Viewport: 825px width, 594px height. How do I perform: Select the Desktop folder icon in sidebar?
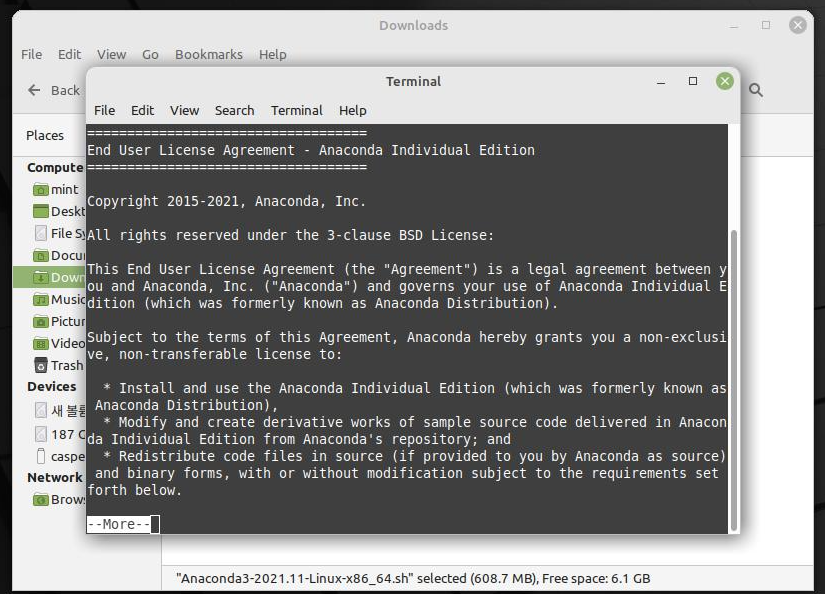pos(41,212)
